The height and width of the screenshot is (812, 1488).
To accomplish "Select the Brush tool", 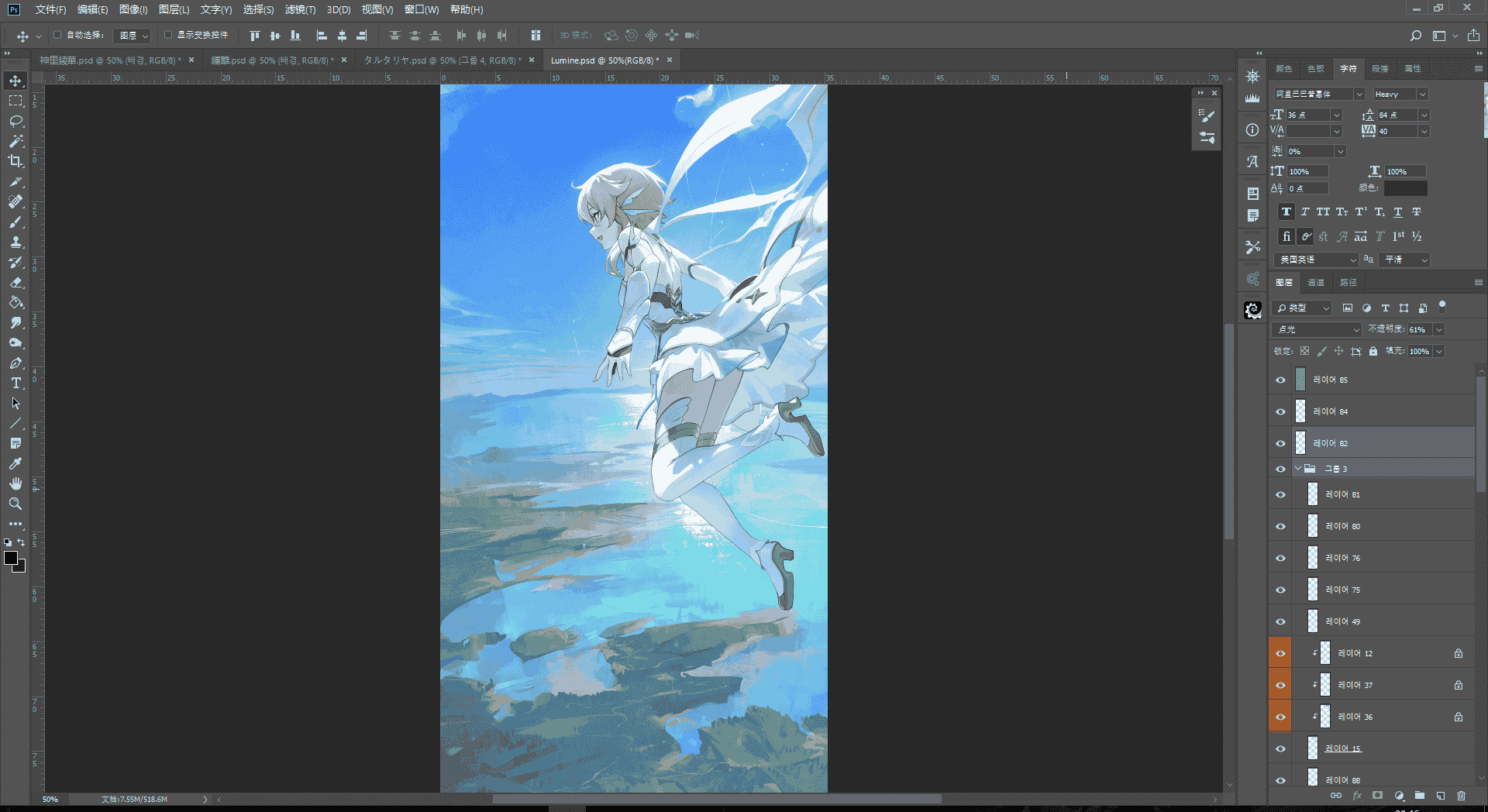I will click(15, 222).
